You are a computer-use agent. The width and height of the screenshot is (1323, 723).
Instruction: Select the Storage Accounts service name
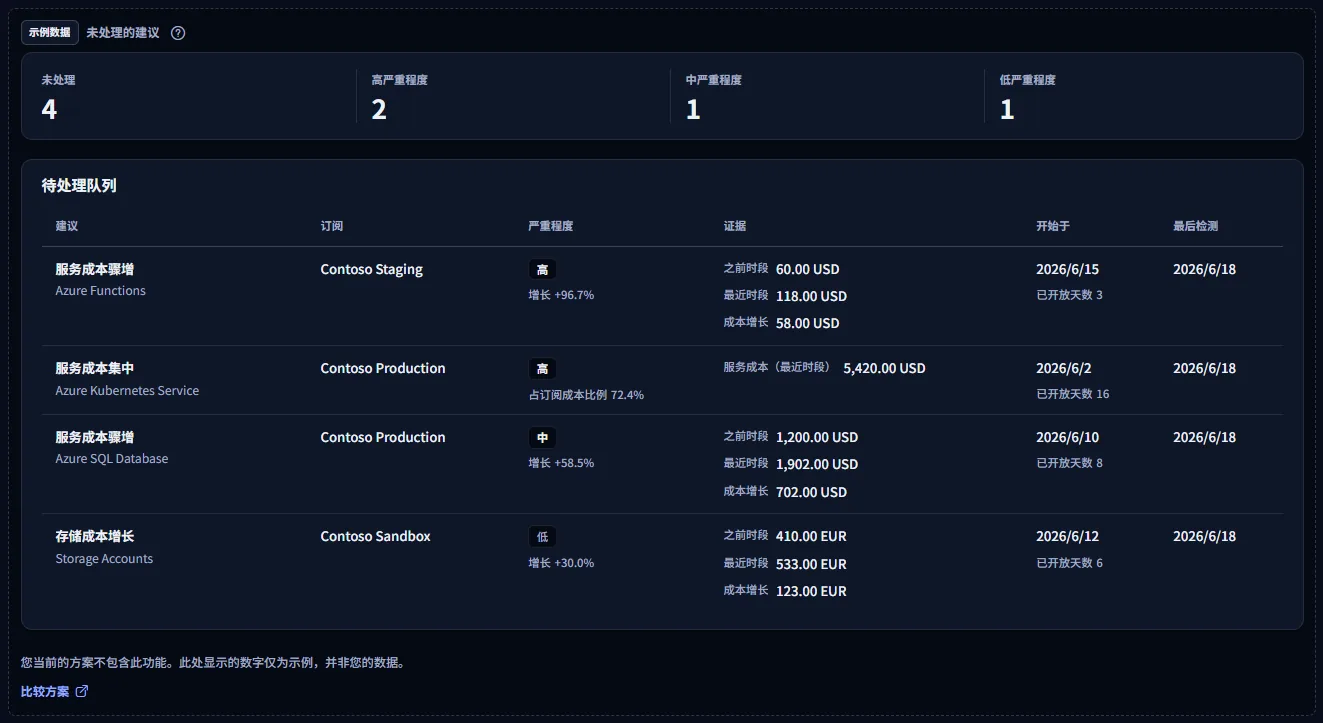tap(104, 559)
